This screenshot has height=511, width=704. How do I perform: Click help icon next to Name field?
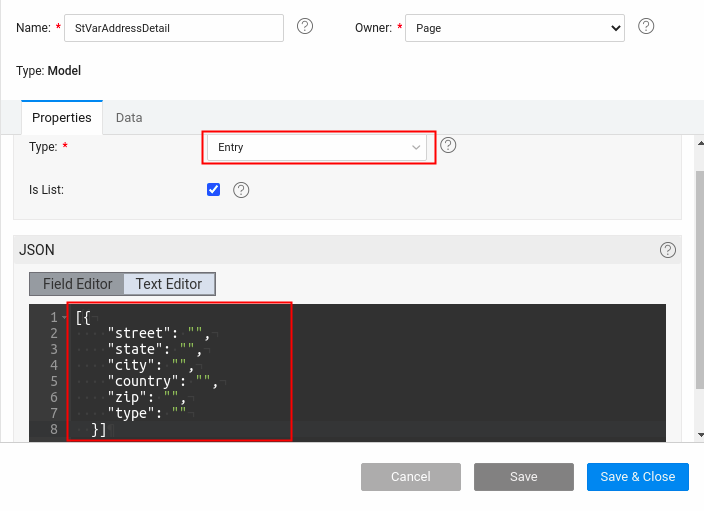pos(305,27)
